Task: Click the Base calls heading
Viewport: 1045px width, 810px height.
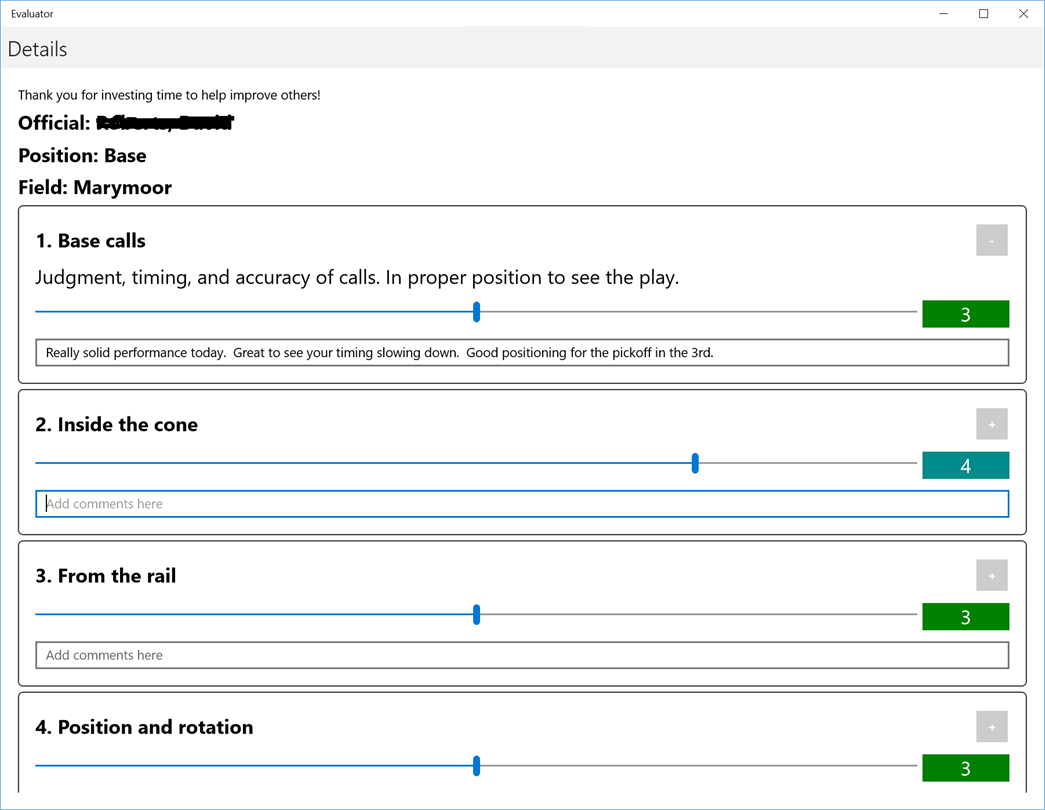Action: pyautogui.click(x=91, y=241)
